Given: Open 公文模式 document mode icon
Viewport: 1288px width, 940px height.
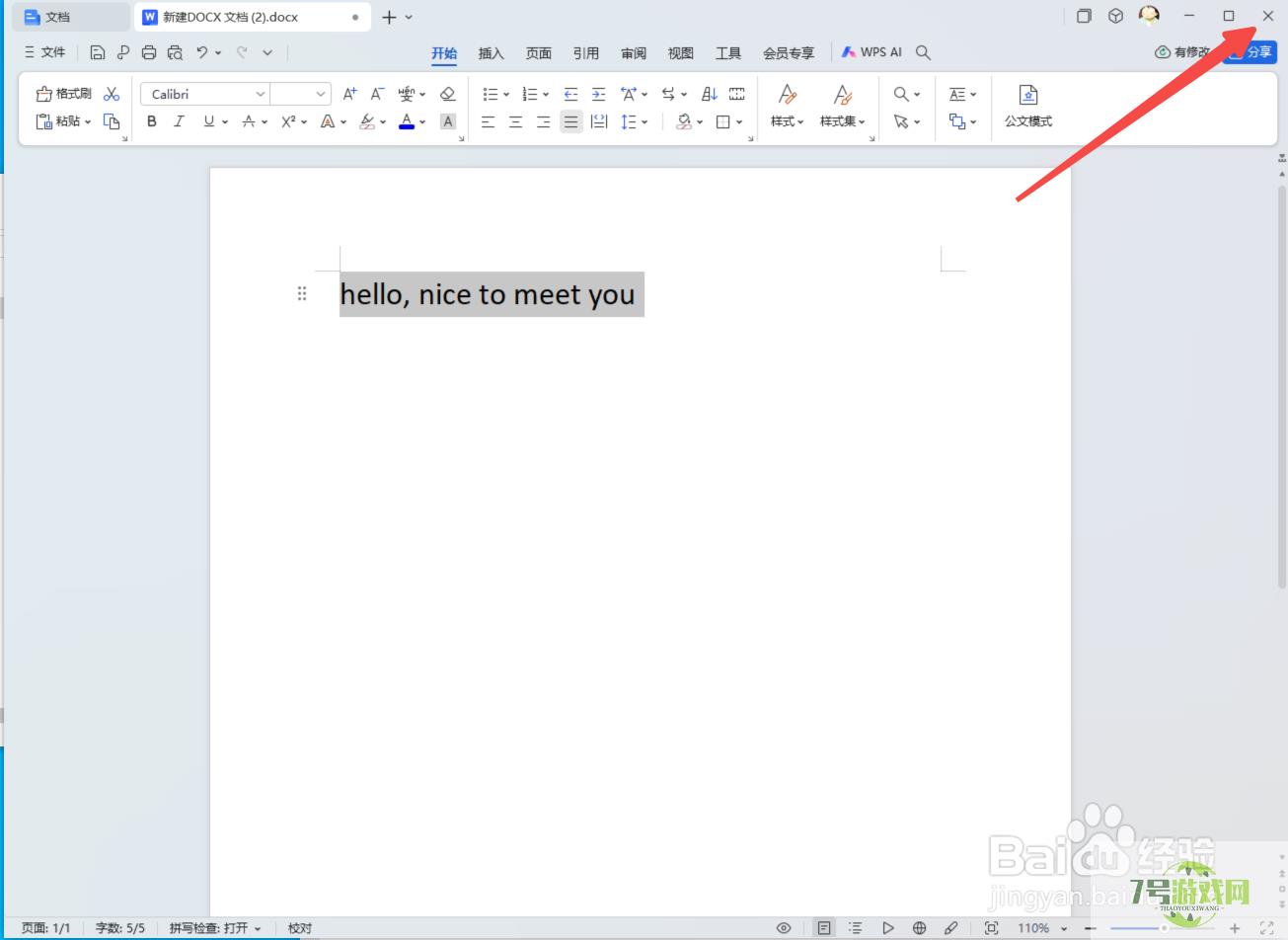Looking at the screenshot, I should 1028,107.
